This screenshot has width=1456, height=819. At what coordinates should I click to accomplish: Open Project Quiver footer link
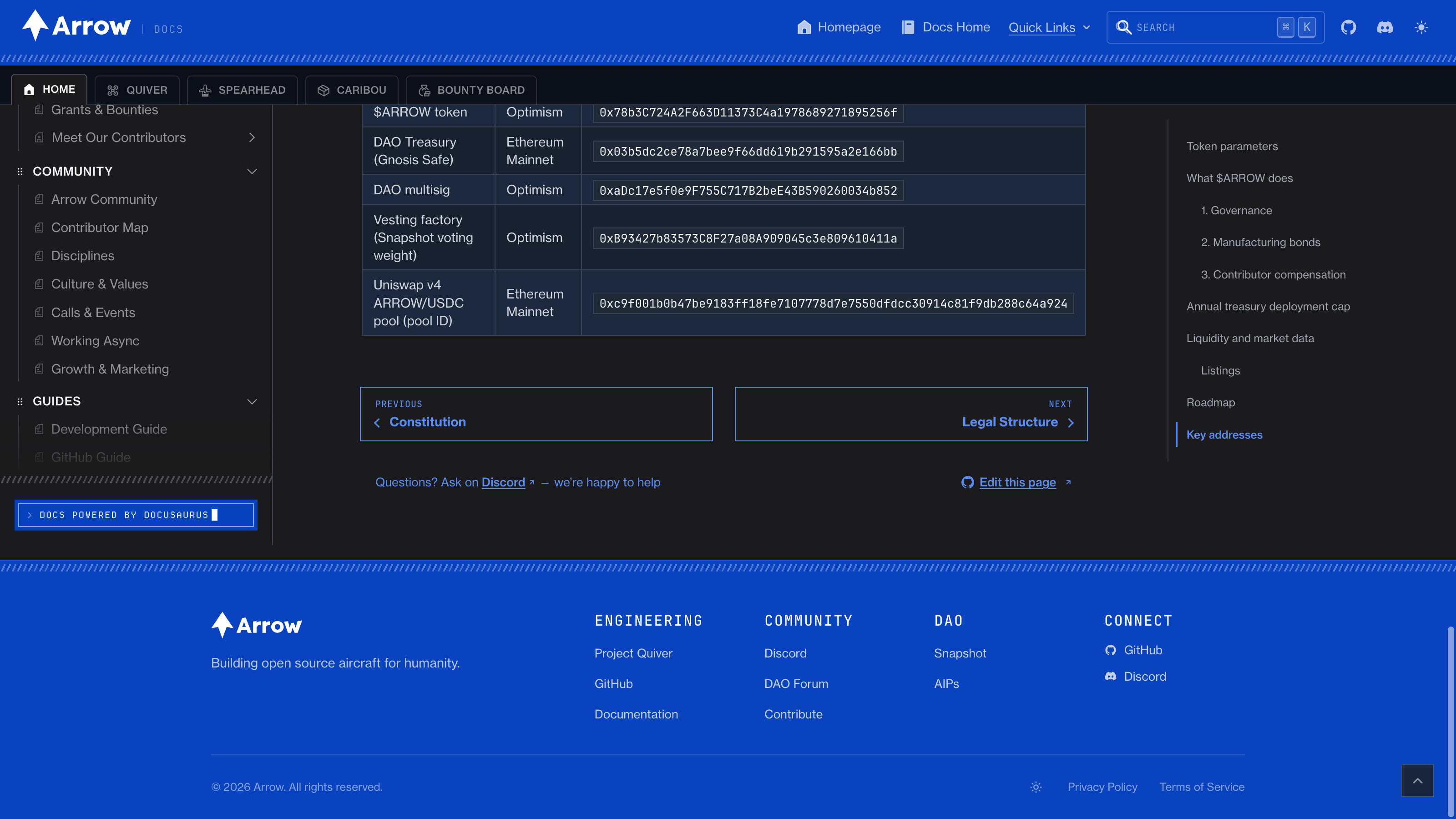(x=633, y=653)
